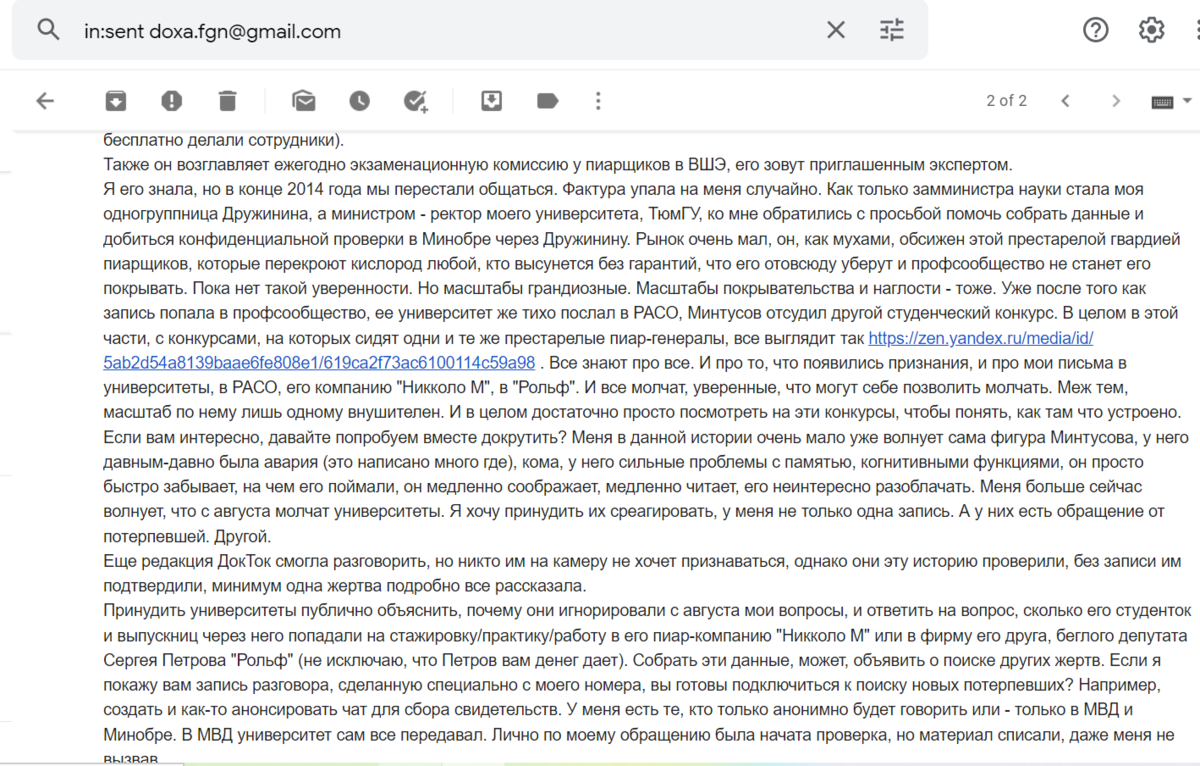Click the text 'бесплатно делали сотрудники'

[x=219, y=140]
